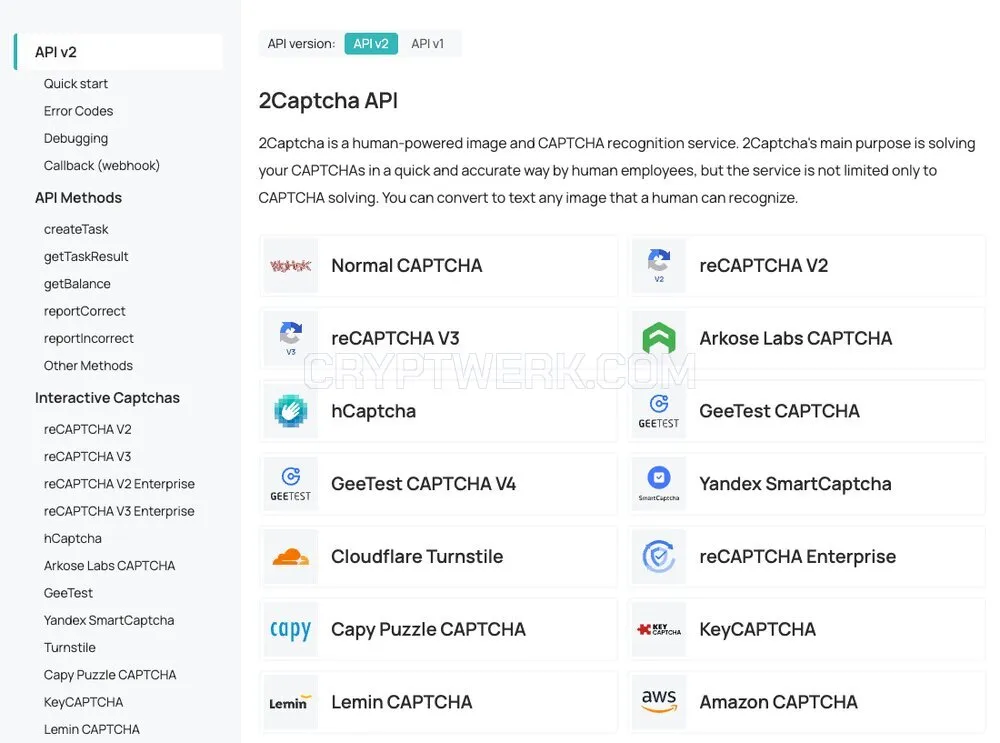Click the GeeTest CAPTCHA V4 logo icon

(x=291, y=484)
